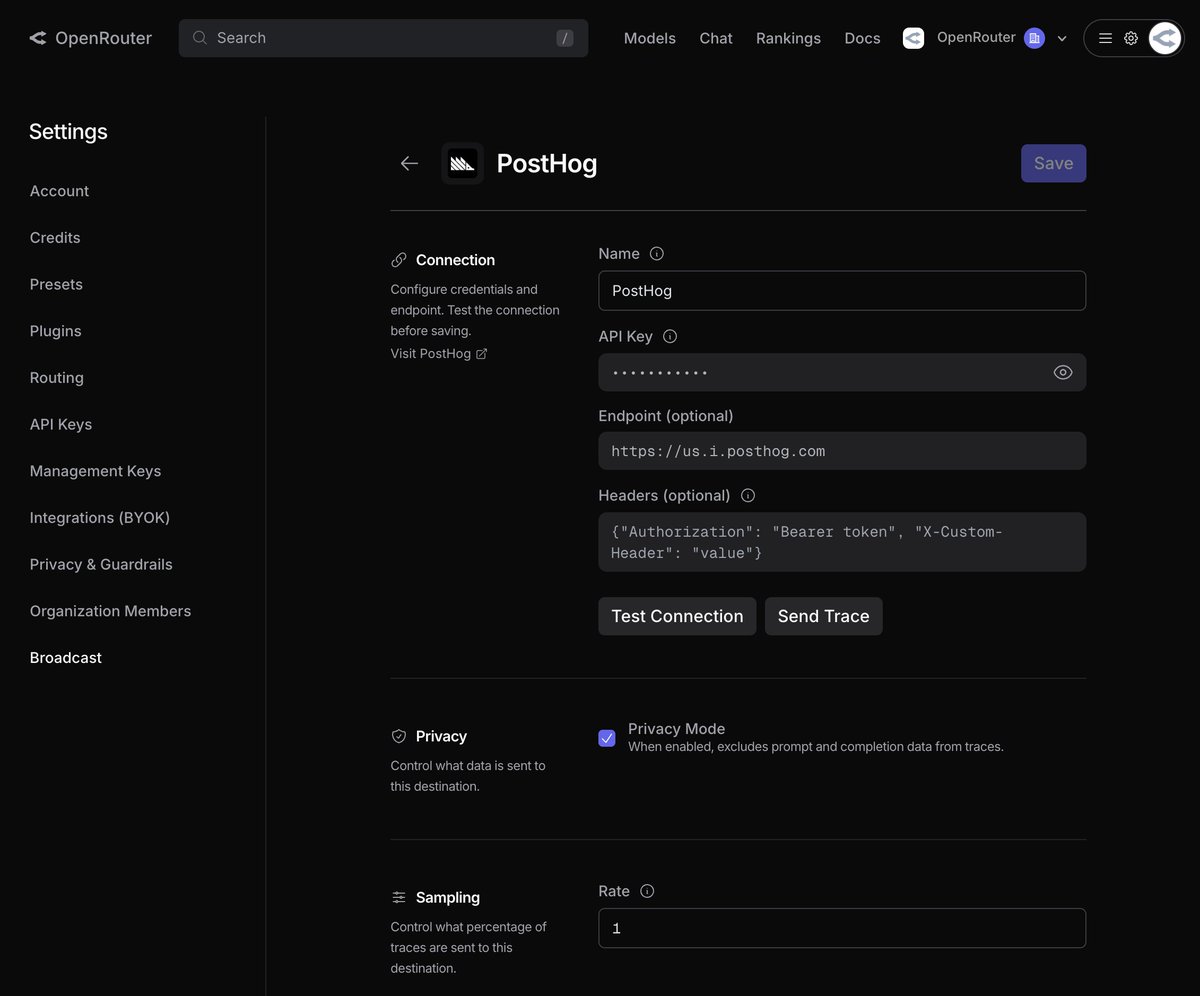Open Chat in top navigation

pos(716,38)
